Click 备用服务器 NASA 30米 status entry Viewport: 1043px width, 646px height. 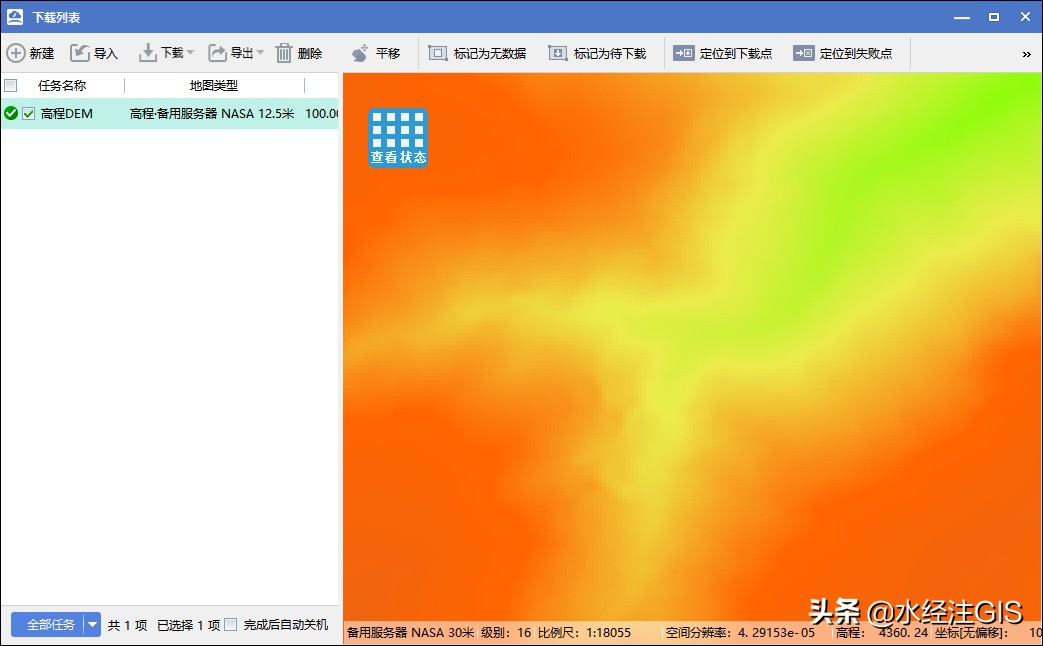pyautogui.click(x=410, y=633)
